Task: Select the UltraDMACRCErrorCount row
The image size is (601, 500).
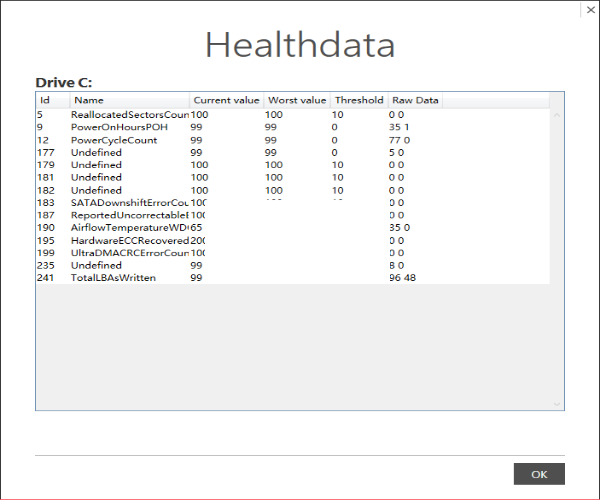Action: point(293,253)
